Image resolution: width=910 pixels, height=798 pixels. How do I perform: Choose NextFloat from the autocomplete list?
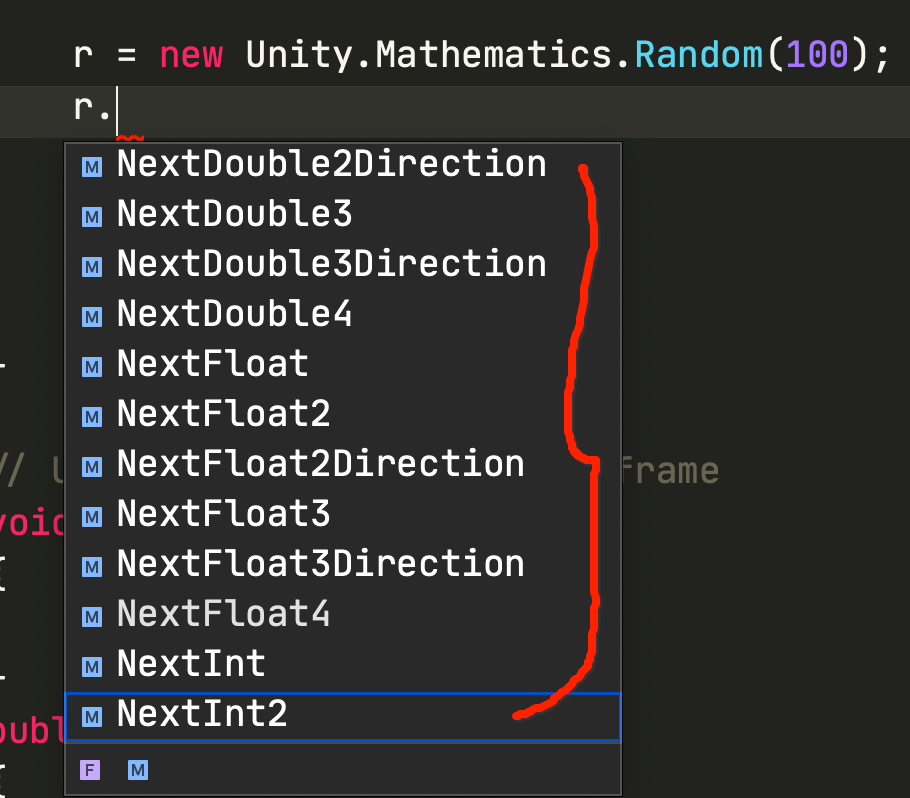click(x=212, y=364)
